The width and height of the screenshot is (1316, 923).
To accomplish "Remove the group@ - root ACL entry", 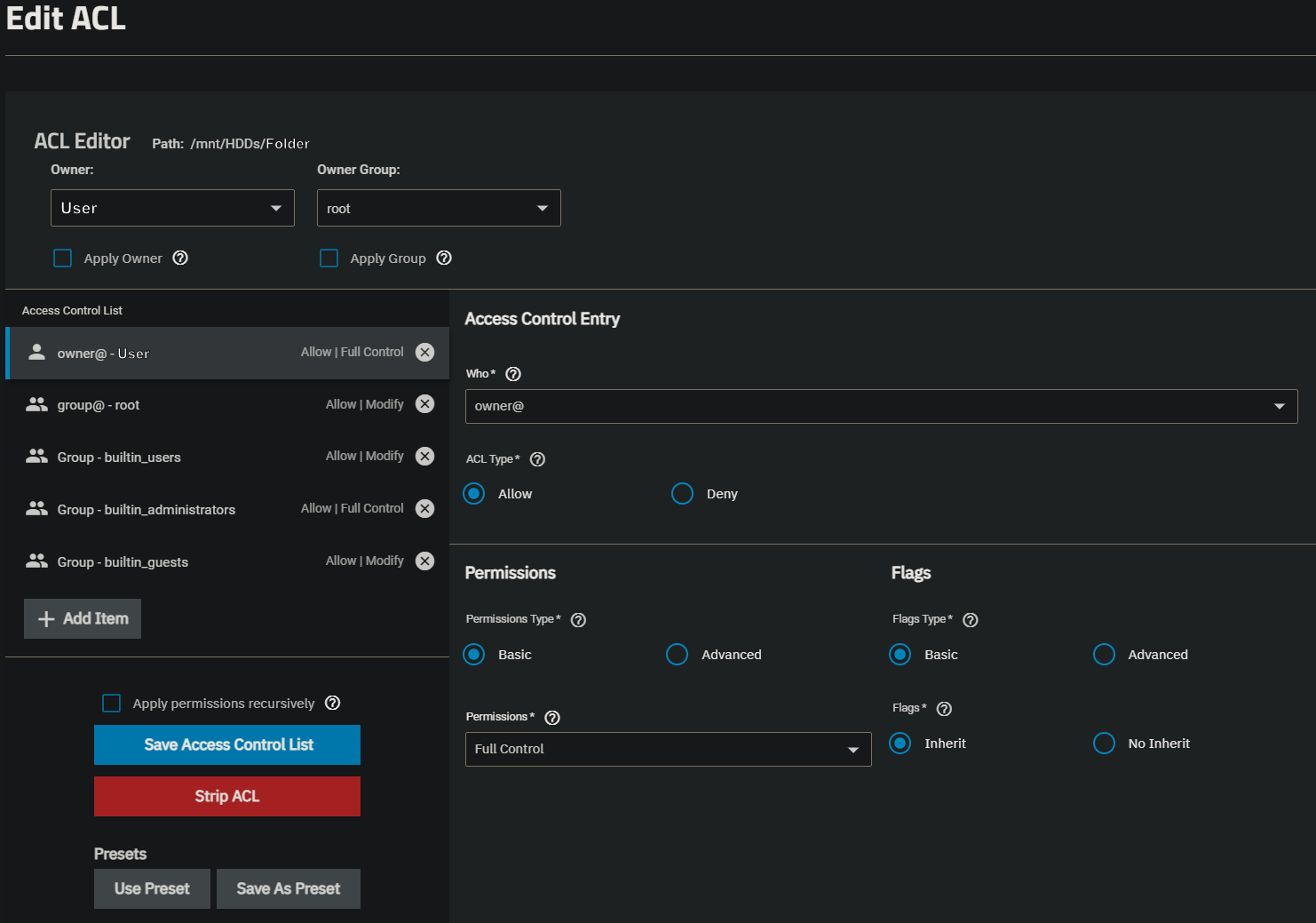I will 425,404.
